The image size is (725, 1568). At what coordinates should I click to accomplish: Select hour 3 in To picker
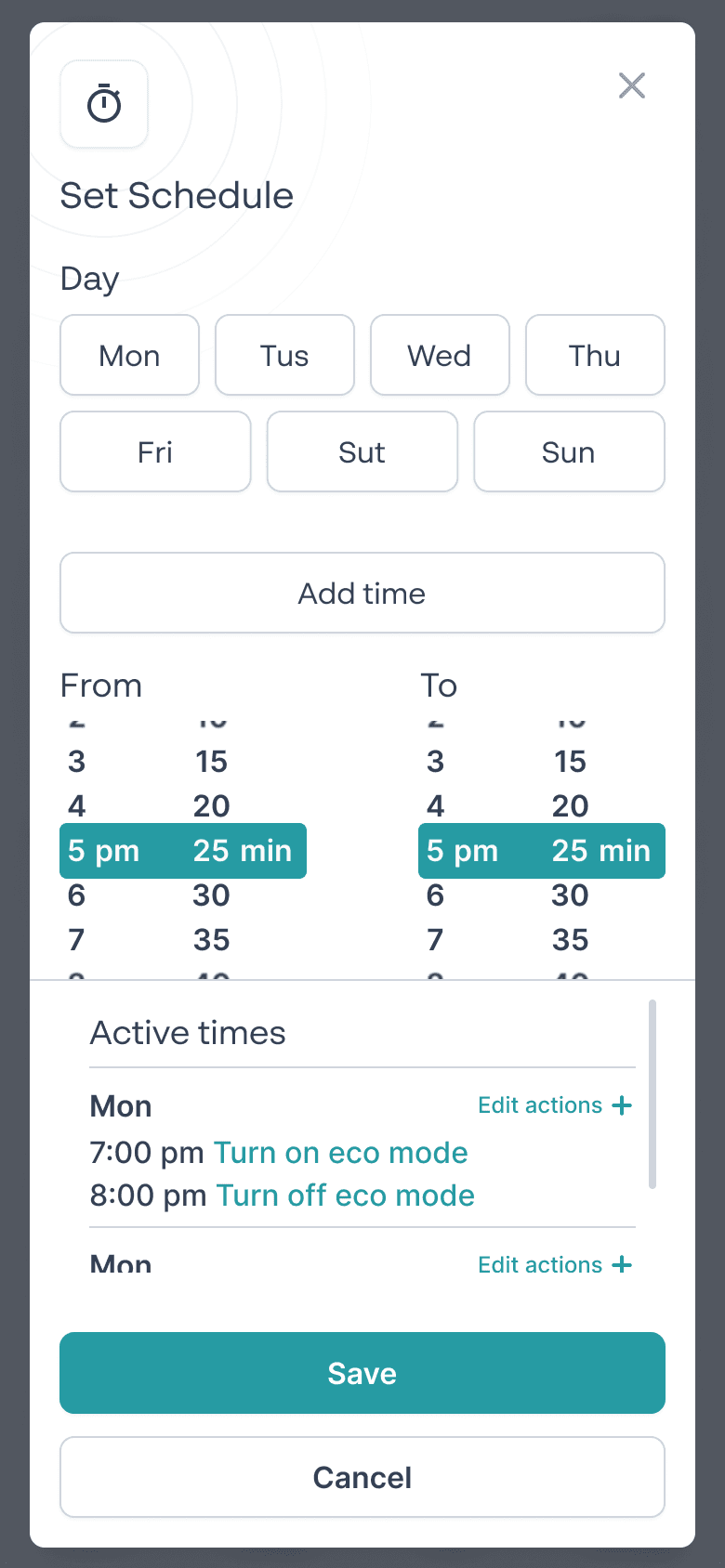click(x=436, y=762)
